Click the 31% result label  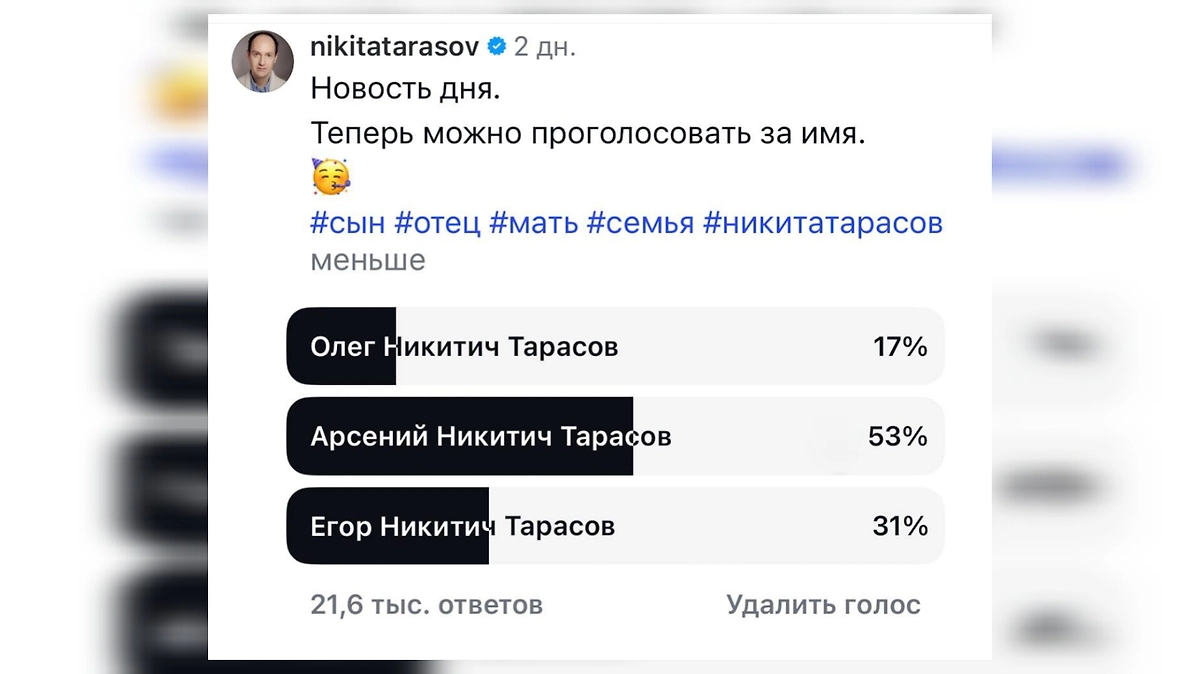click(899, 526)
